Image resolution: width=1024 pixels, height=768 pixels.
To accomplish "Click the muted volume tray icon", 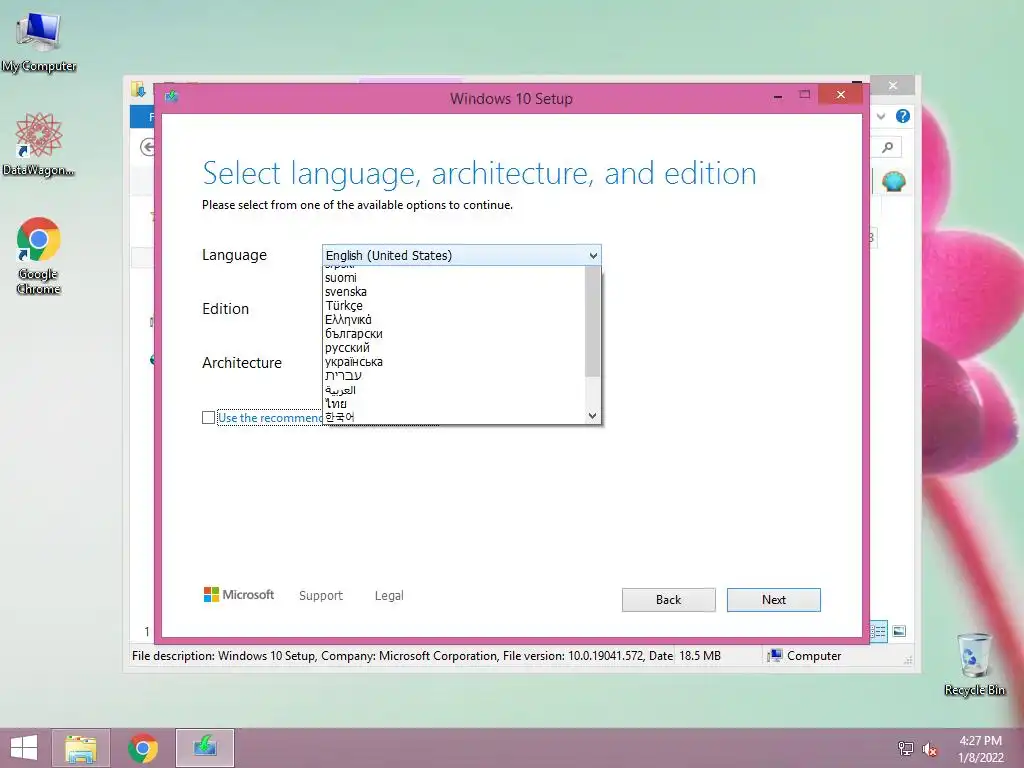I will (x=929, y=749).
